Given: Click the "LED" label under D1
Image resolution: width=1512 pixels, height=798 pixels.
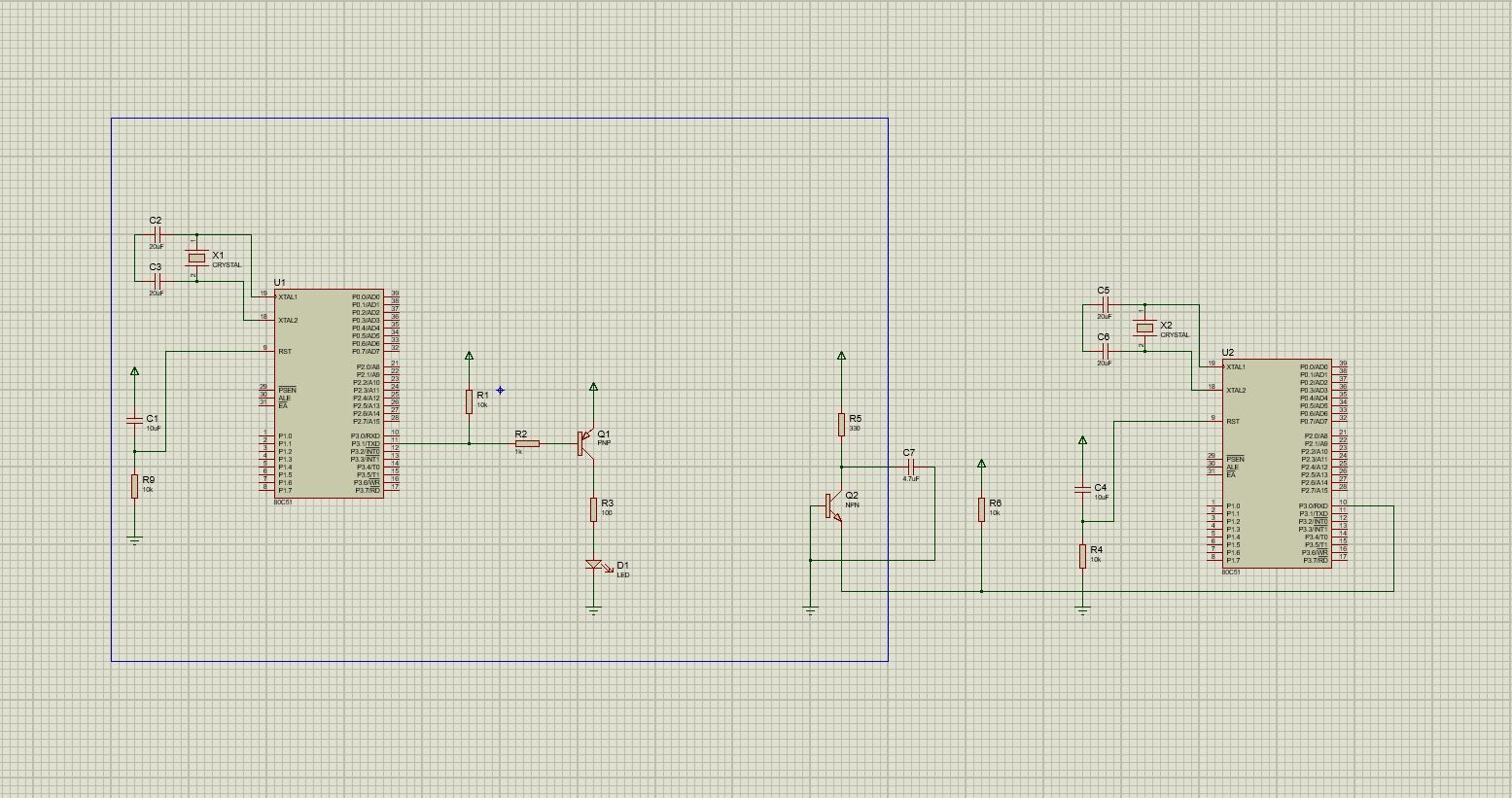Looking at the screenshot, I should pyautogui.click(x=623, y=574).
